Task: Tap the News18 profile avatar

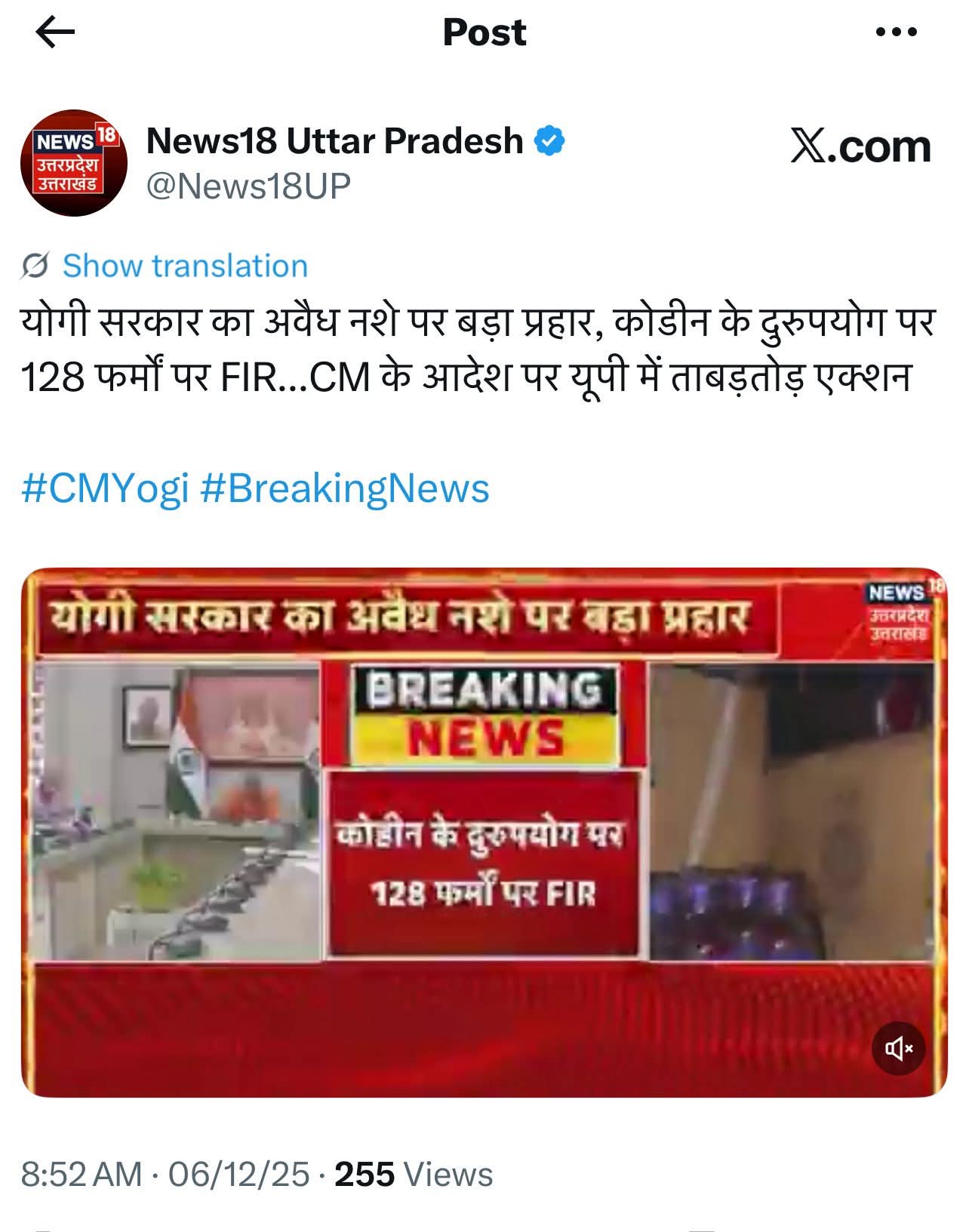Action: (x=74, y=163)
